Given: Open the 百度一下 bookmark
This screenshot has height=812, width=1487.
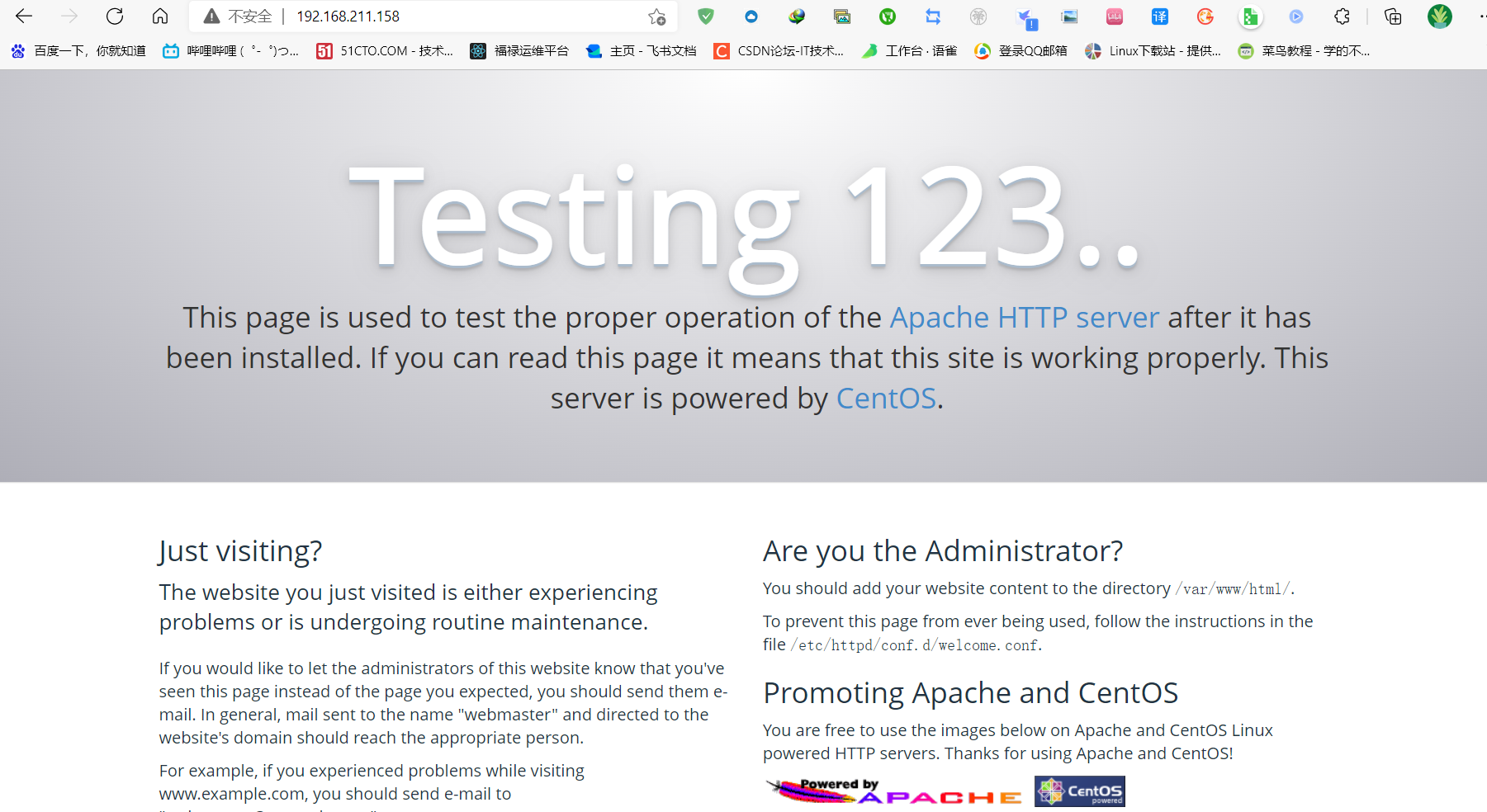Looking at the screenshot, I should coord(78,51).
